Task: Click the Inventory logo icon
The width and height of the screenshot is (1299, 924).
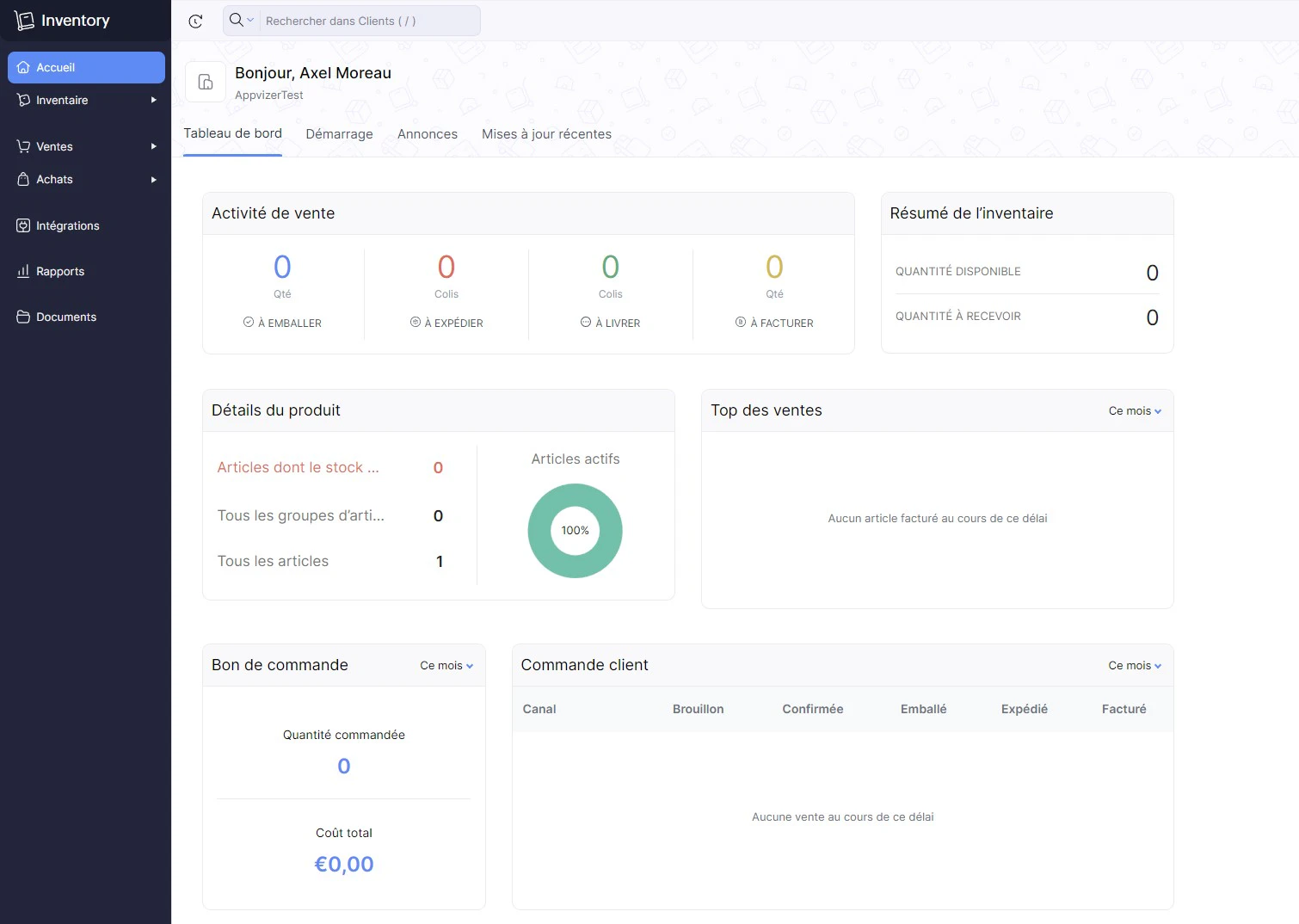Action: (25, 21)
